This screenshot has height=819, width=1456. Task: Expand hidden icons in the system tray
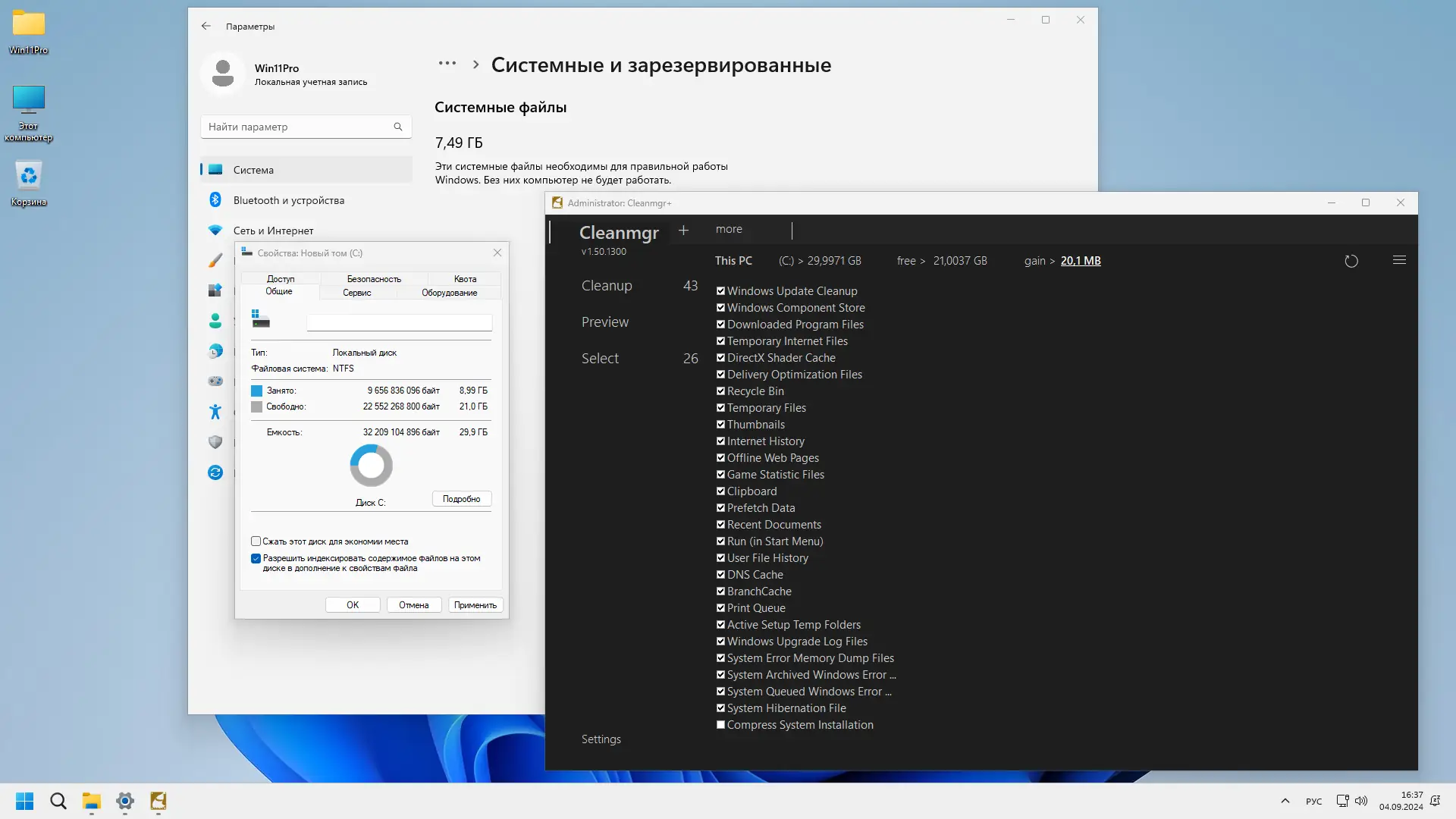tap(1285, 801)
